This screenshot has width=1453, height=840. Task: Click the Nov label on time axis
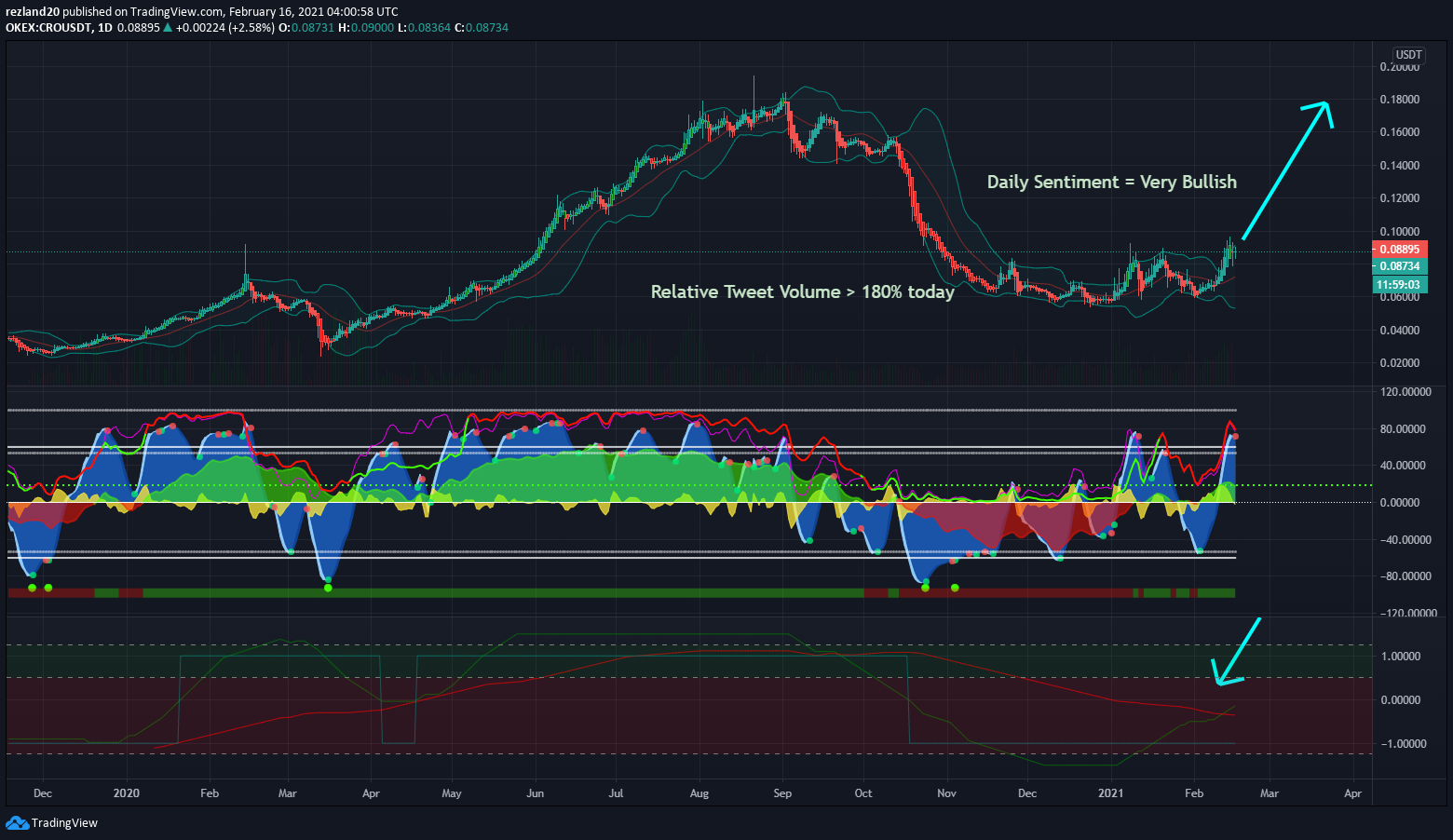[x=946, y=793]
